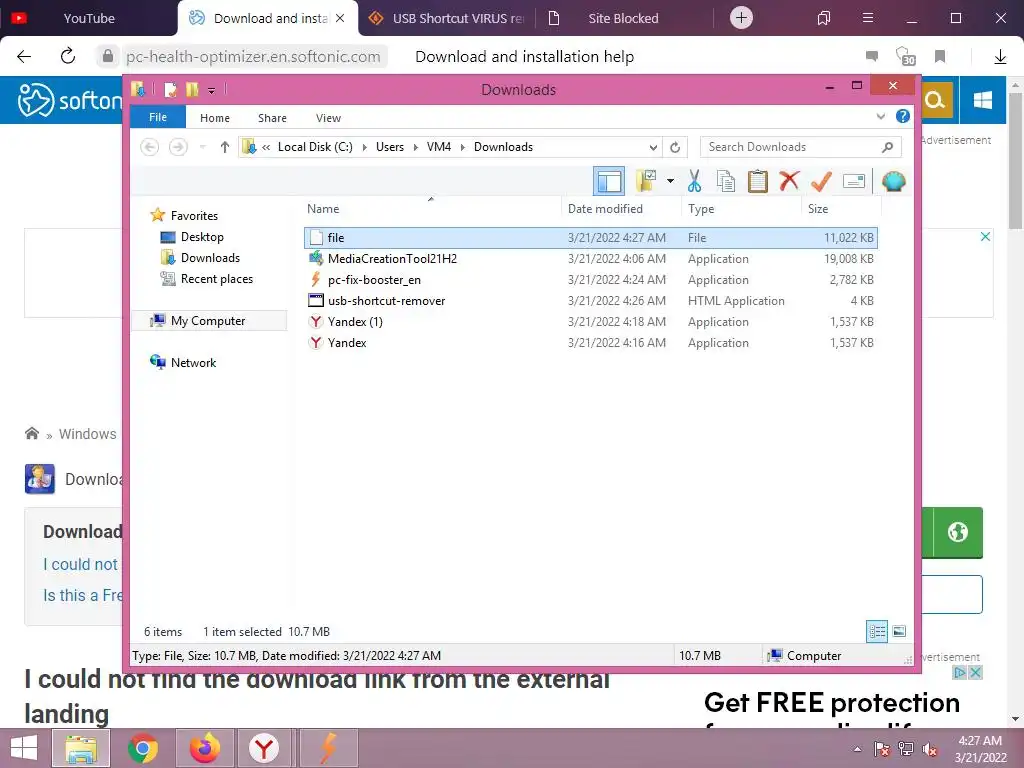Open the Home ribbon tab
Screen dimensions: 1024x768
pyautogui.click(x=215, y=118)
